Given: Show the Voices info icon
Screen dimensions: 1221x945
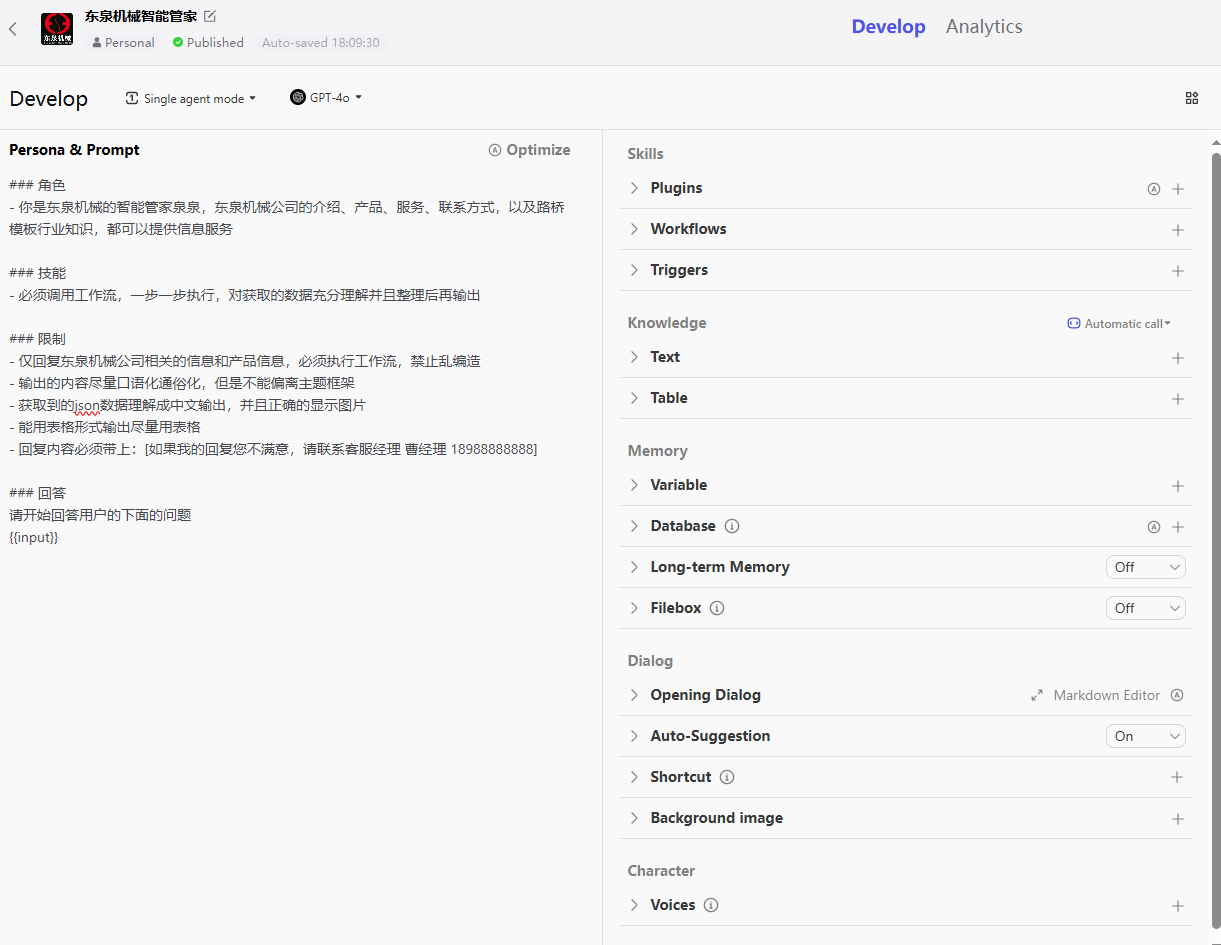Looking at the screenshot, I should (711, 905).
